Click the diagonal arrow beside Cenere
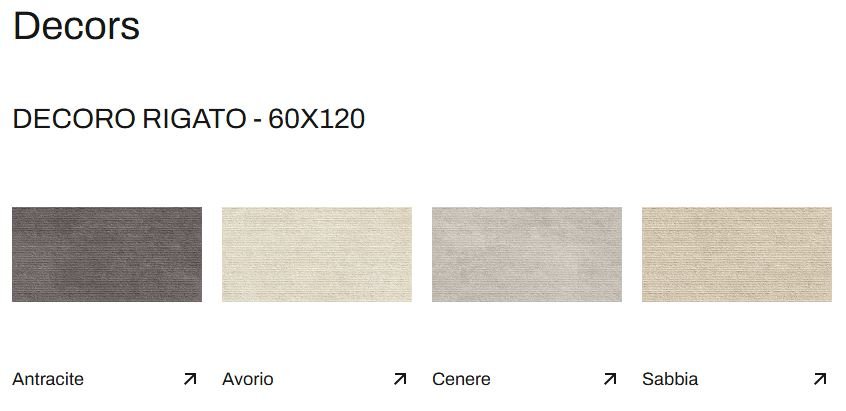Image resolution: width=846 pixels, height=411 pixels. [x=610, y=379]
